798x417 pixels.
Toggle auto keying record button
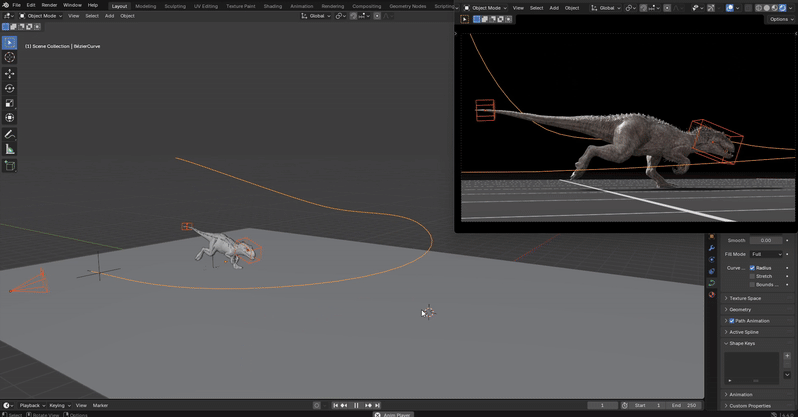317,405
